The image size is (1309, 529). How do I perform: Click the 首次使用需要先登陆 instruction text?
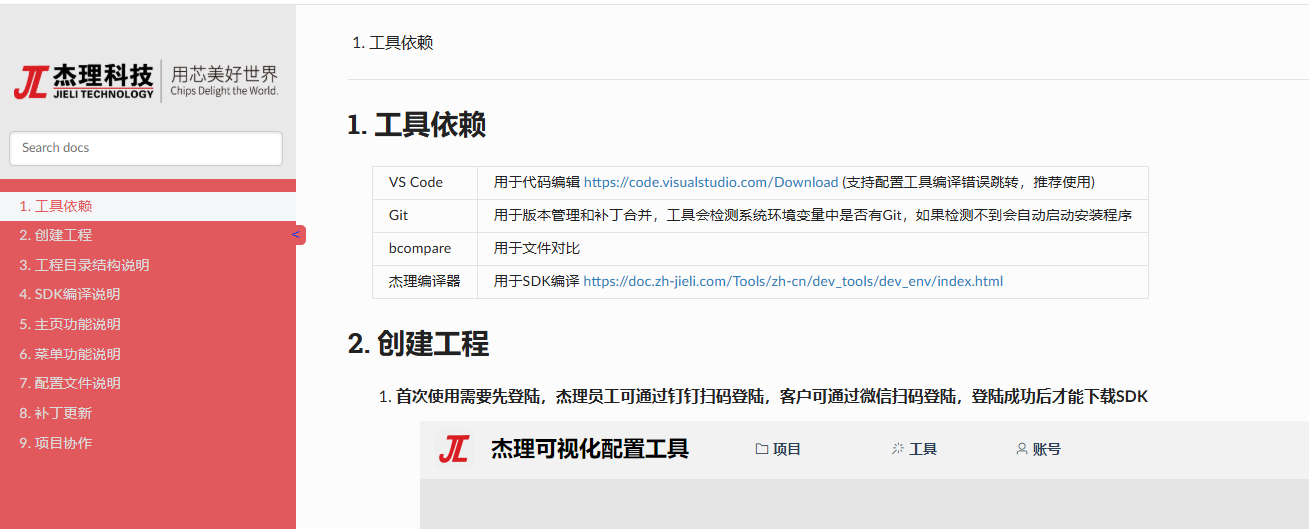click(772, 396)
